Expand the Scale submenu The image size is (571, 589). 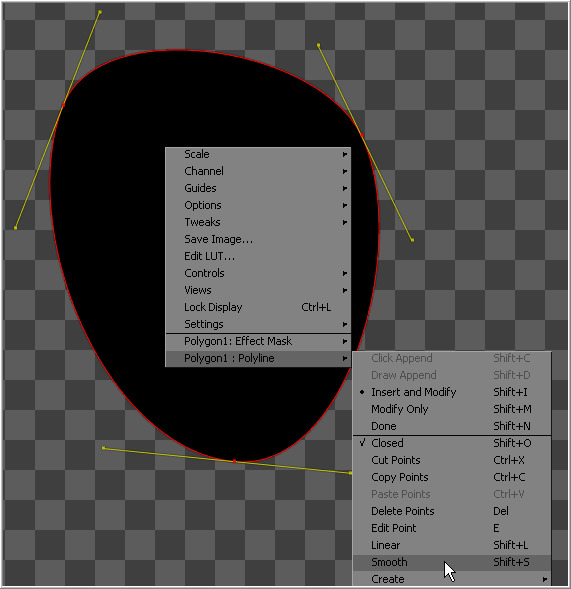258,154
